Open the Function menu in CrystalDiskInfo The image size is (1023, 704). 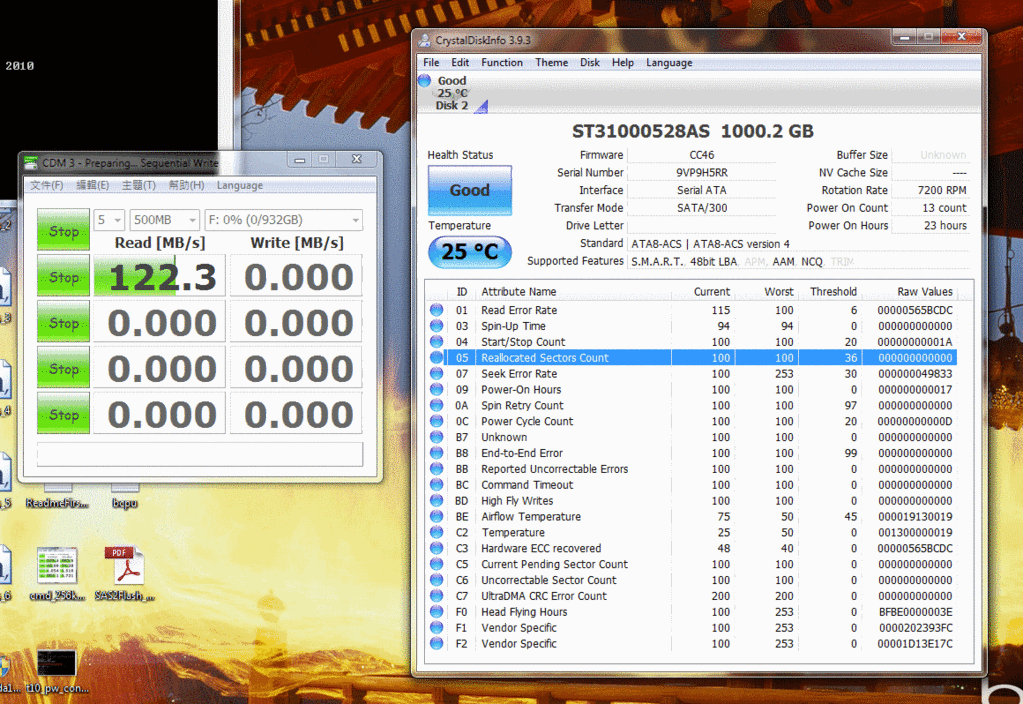[x=501, y=62]
